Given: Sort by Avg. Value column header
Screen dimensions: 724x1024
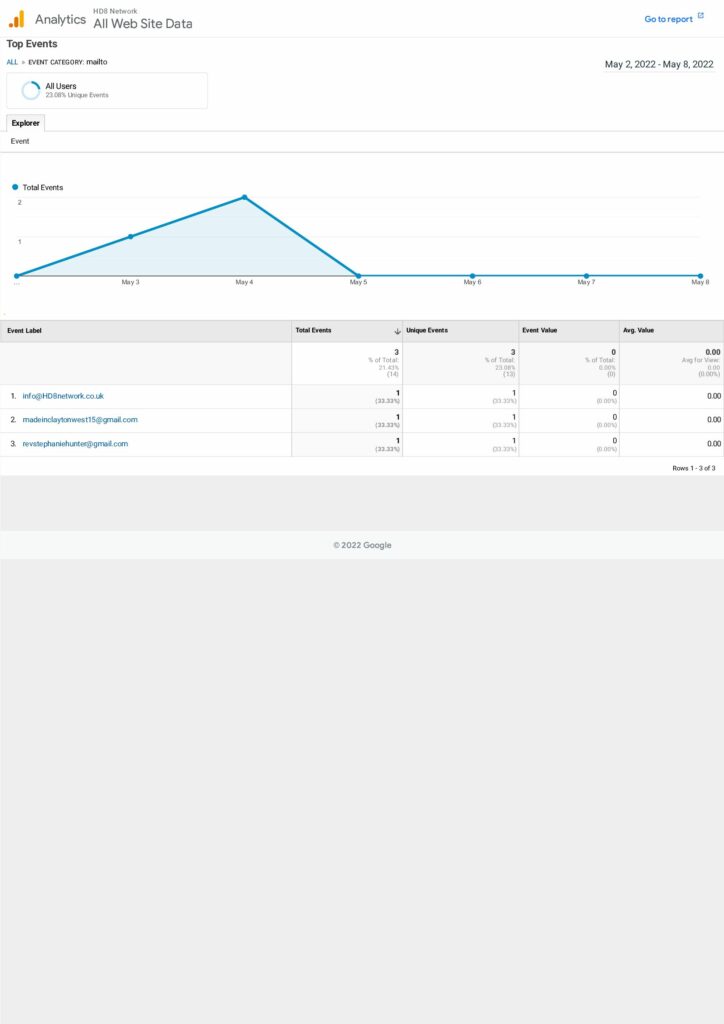Looking at the screenshot, I should (640, 330).
